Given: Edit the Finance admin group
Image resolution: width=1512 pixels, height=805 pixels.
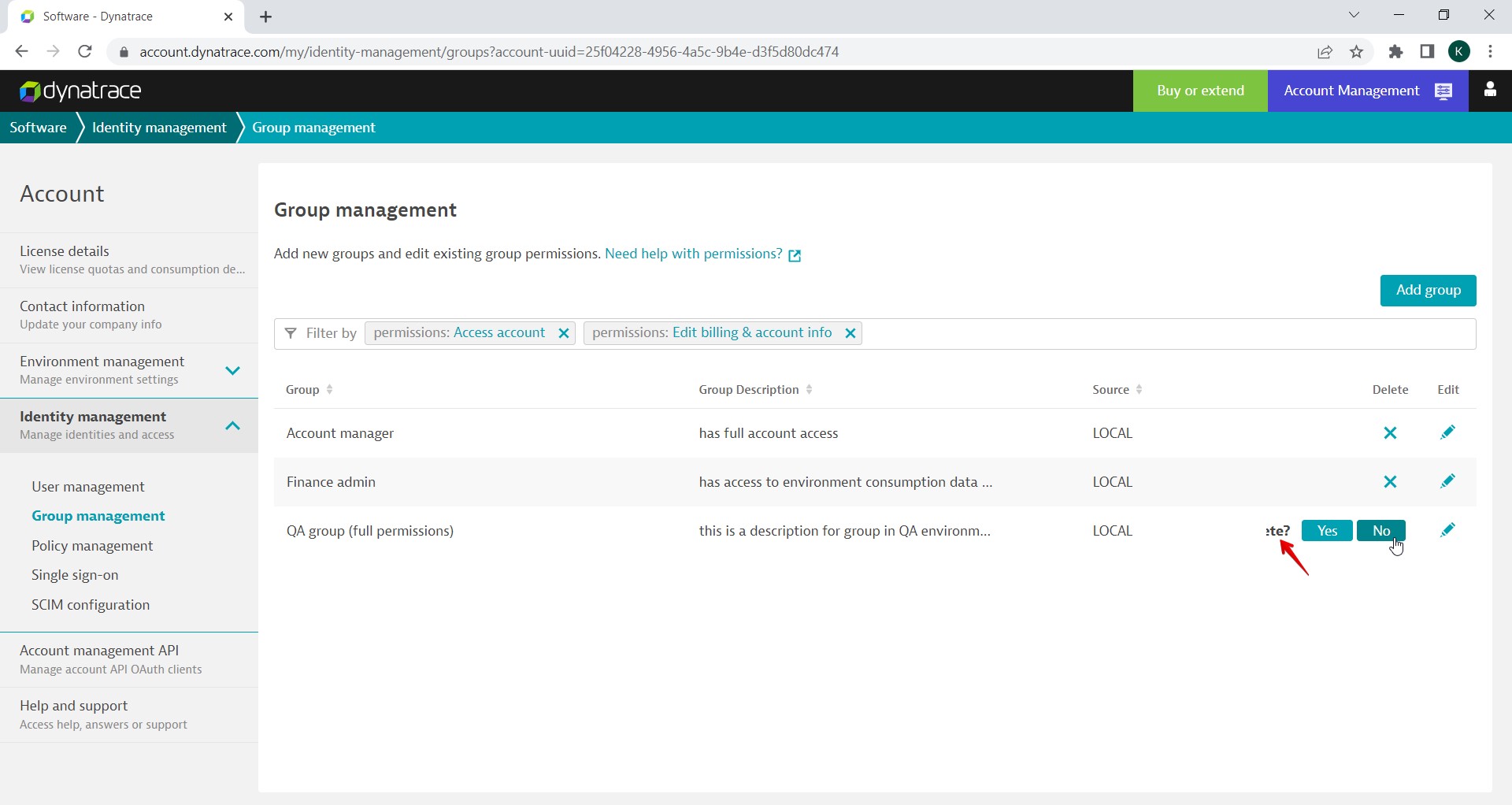Looking at the screenshot, I should pyautogui.click(x=1447, y=481).
